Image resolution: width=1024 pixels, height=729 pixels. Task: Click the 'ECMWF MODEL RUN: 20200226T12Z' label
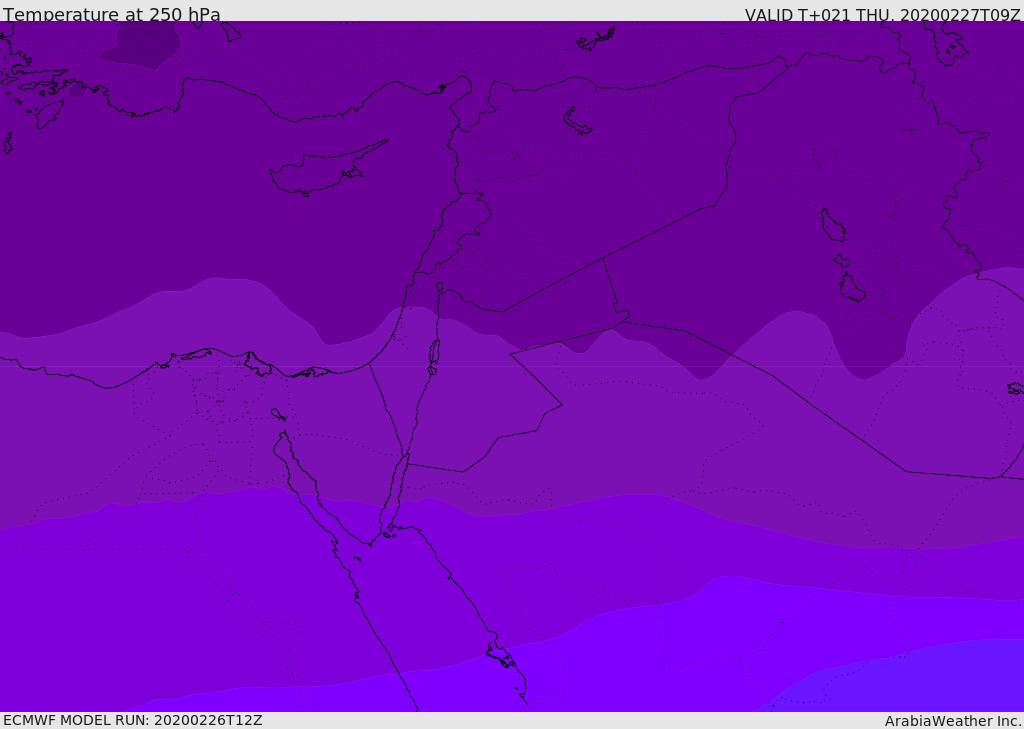coord(133,721)
